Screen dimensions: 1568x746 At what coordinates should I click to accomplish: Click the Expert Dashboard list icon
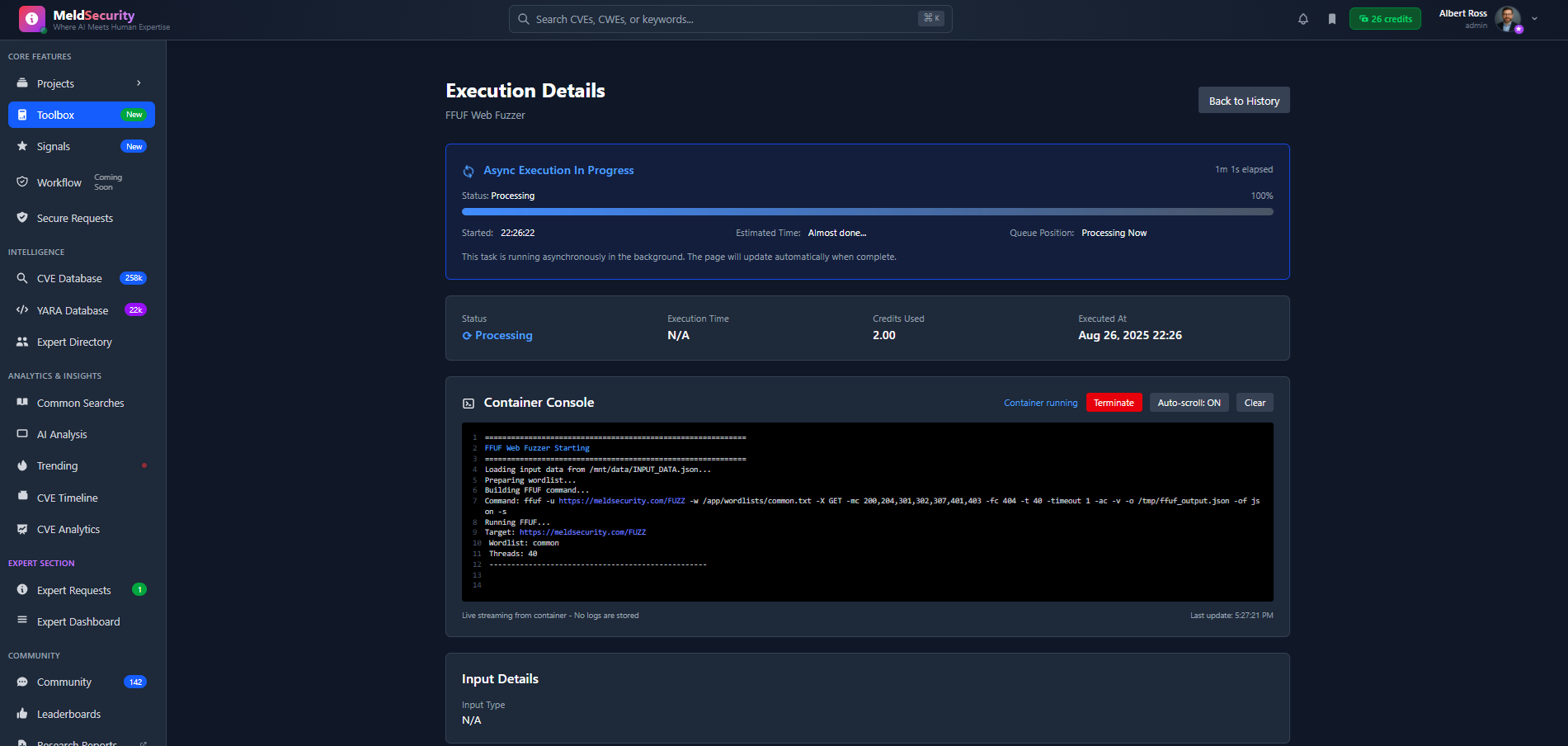tap(22, 621)
